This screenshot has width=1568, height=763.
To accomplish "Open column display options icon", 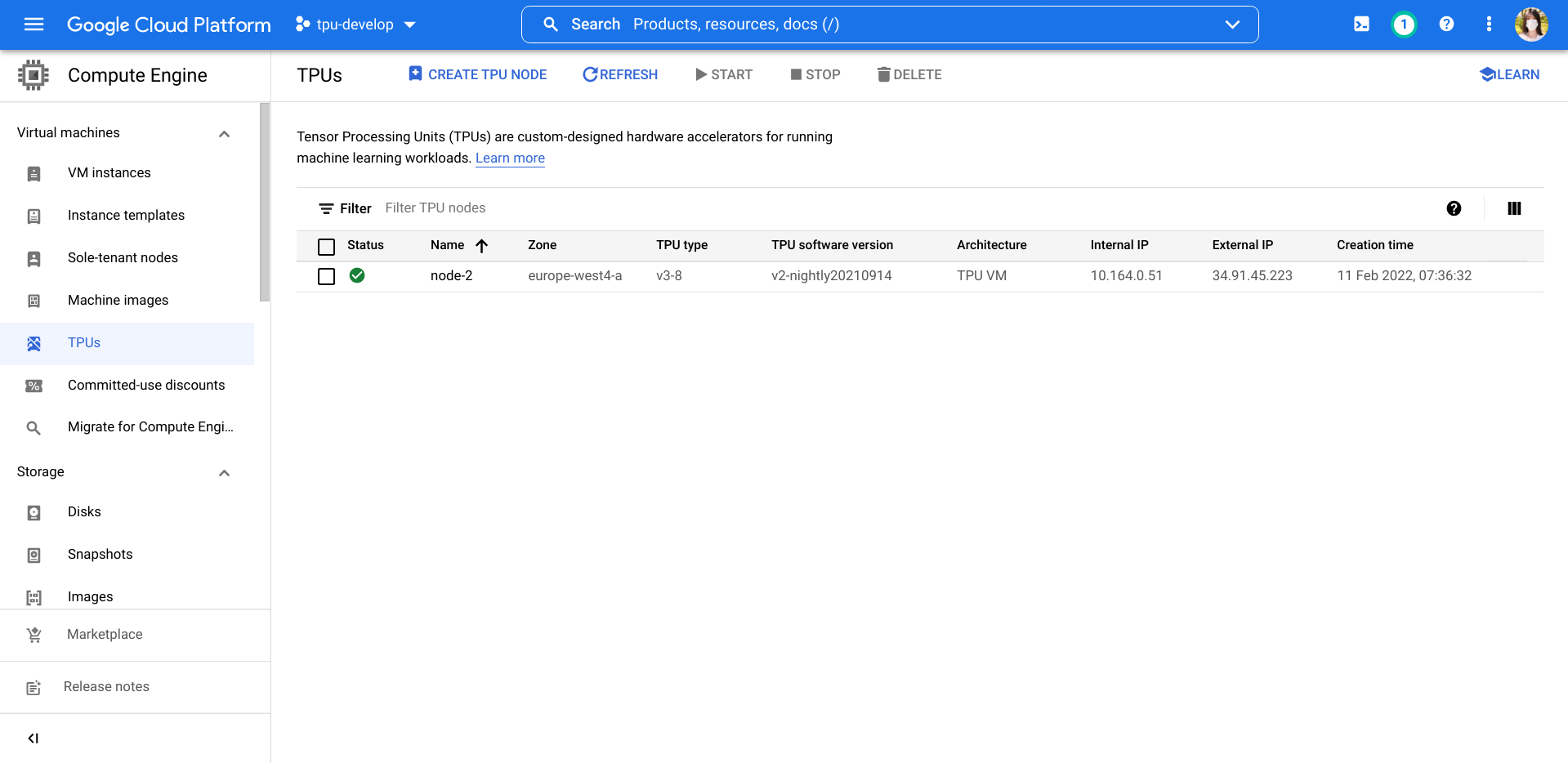I will click(1514, 208).
